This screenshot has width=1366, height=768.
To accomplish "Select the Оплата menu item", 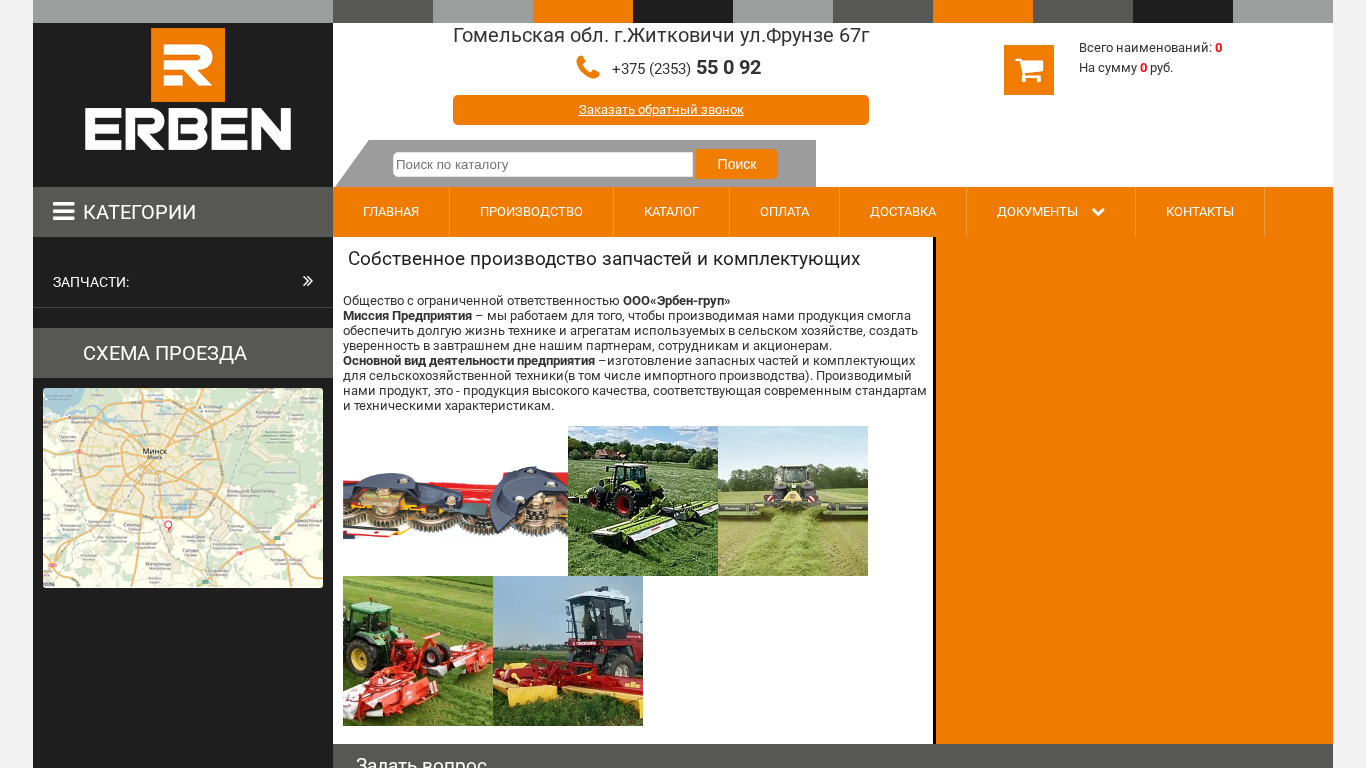I will [784, 212].
